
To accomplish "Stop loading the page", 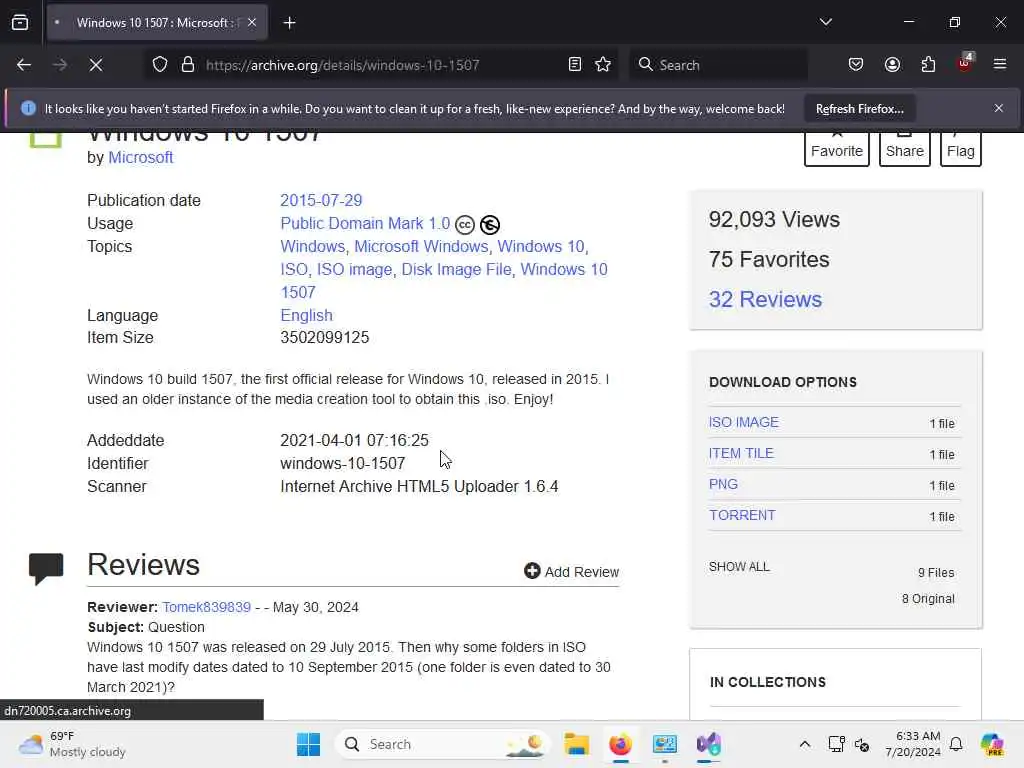I will [96, 65].
